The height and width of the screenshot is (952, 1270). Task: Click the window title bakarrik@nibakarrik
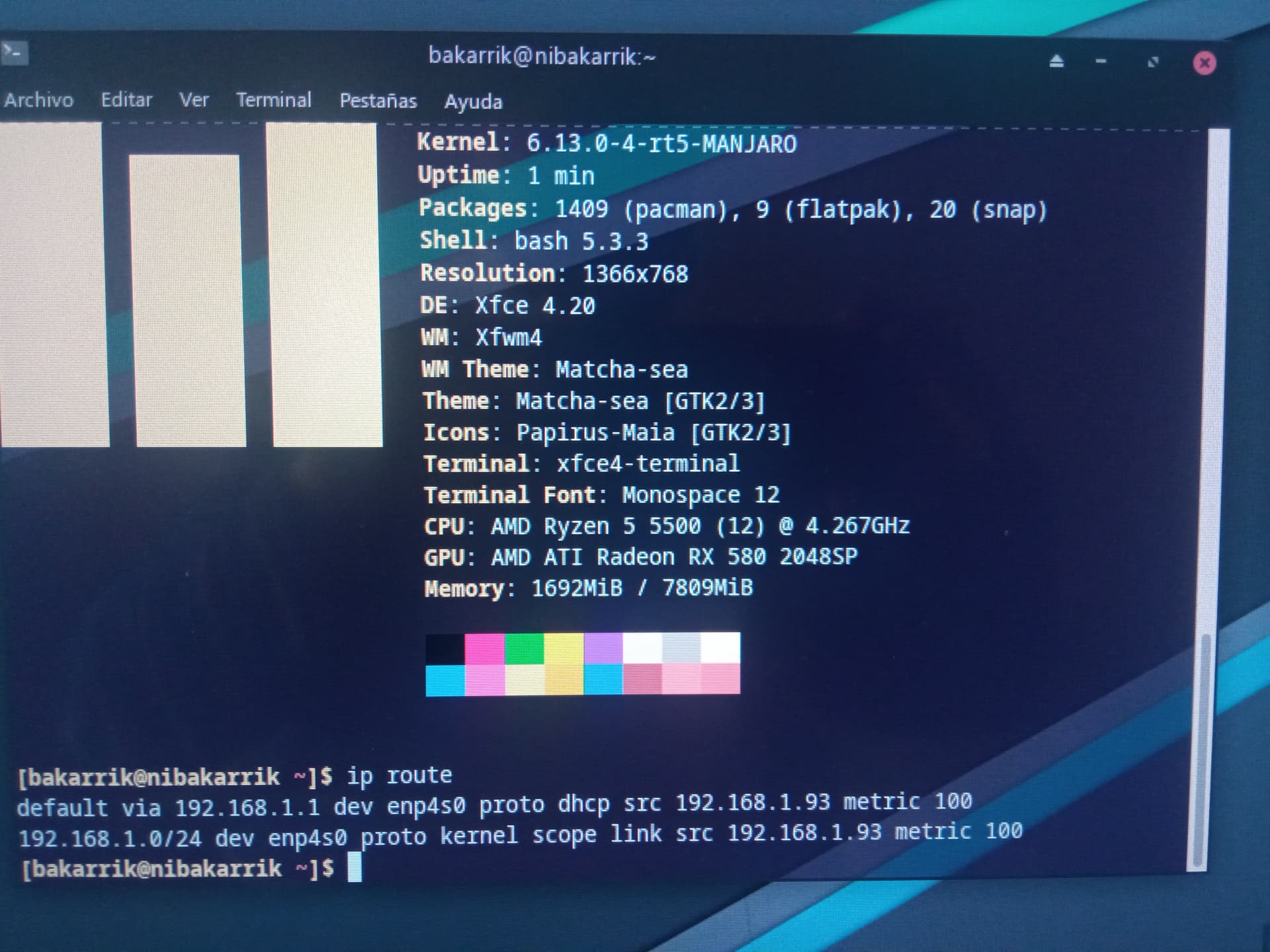click(x=541, y=56)
